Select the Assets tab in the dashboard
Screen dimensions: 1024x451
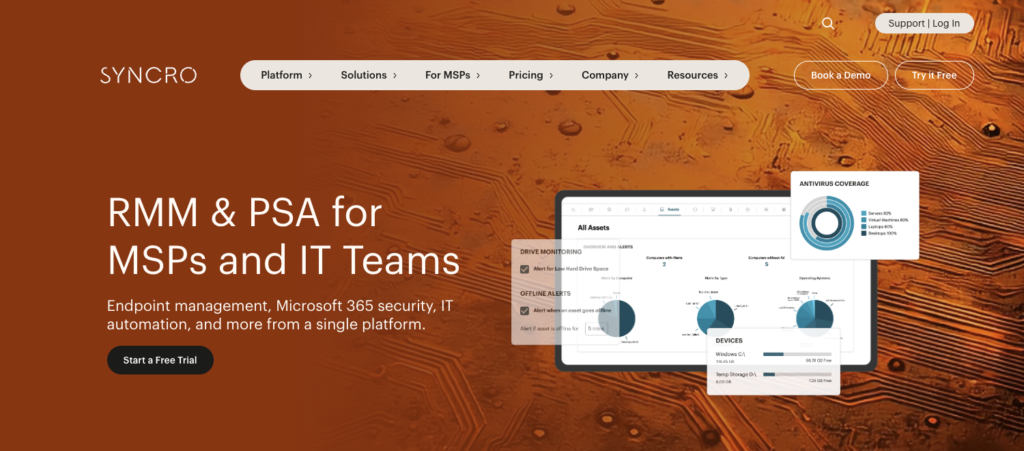tap(669, 210)
